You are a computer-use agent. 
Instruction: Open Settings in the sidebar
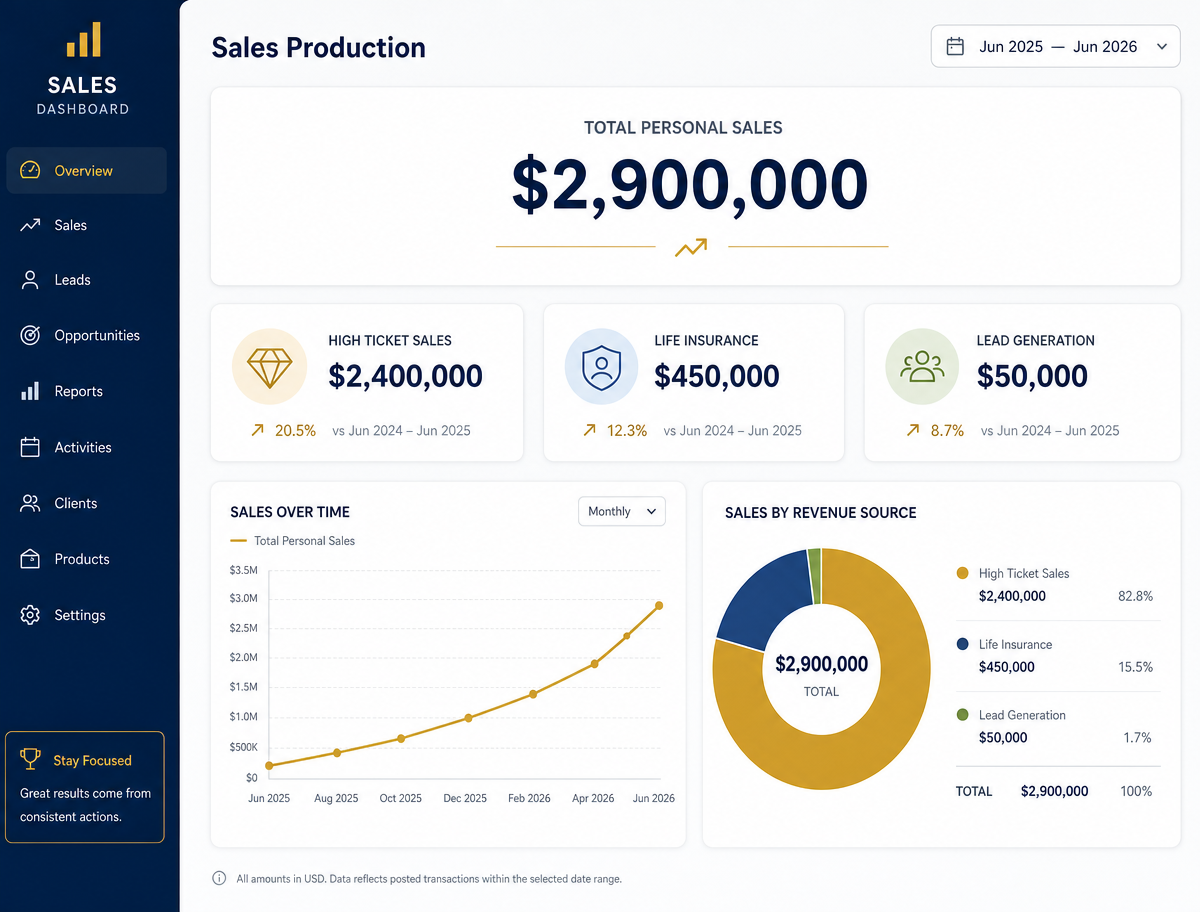click(86, 615)
